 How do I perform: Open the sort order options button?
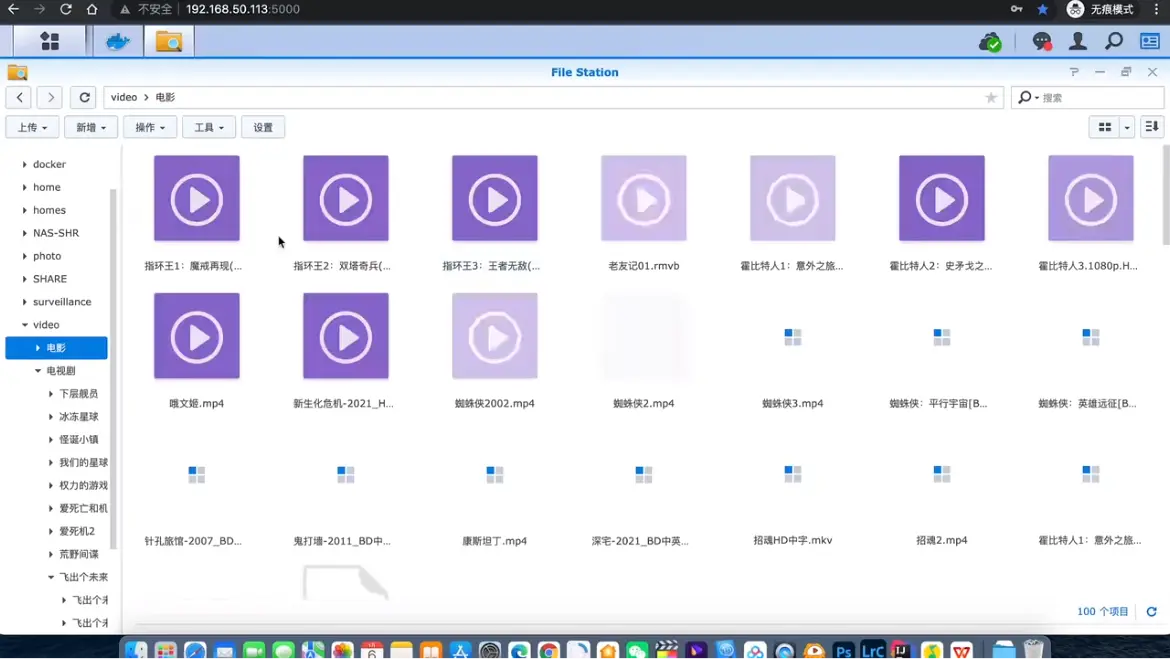coord(1152,127)
